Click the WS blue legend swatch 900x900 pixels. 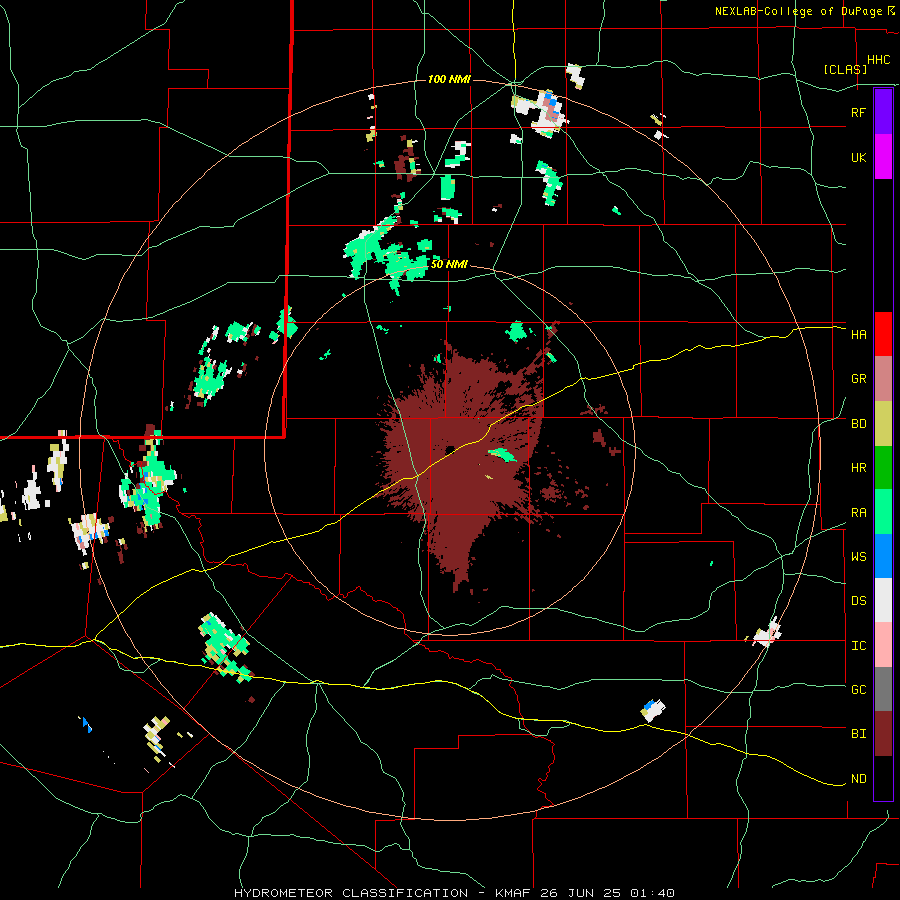[x=883, y=556]
